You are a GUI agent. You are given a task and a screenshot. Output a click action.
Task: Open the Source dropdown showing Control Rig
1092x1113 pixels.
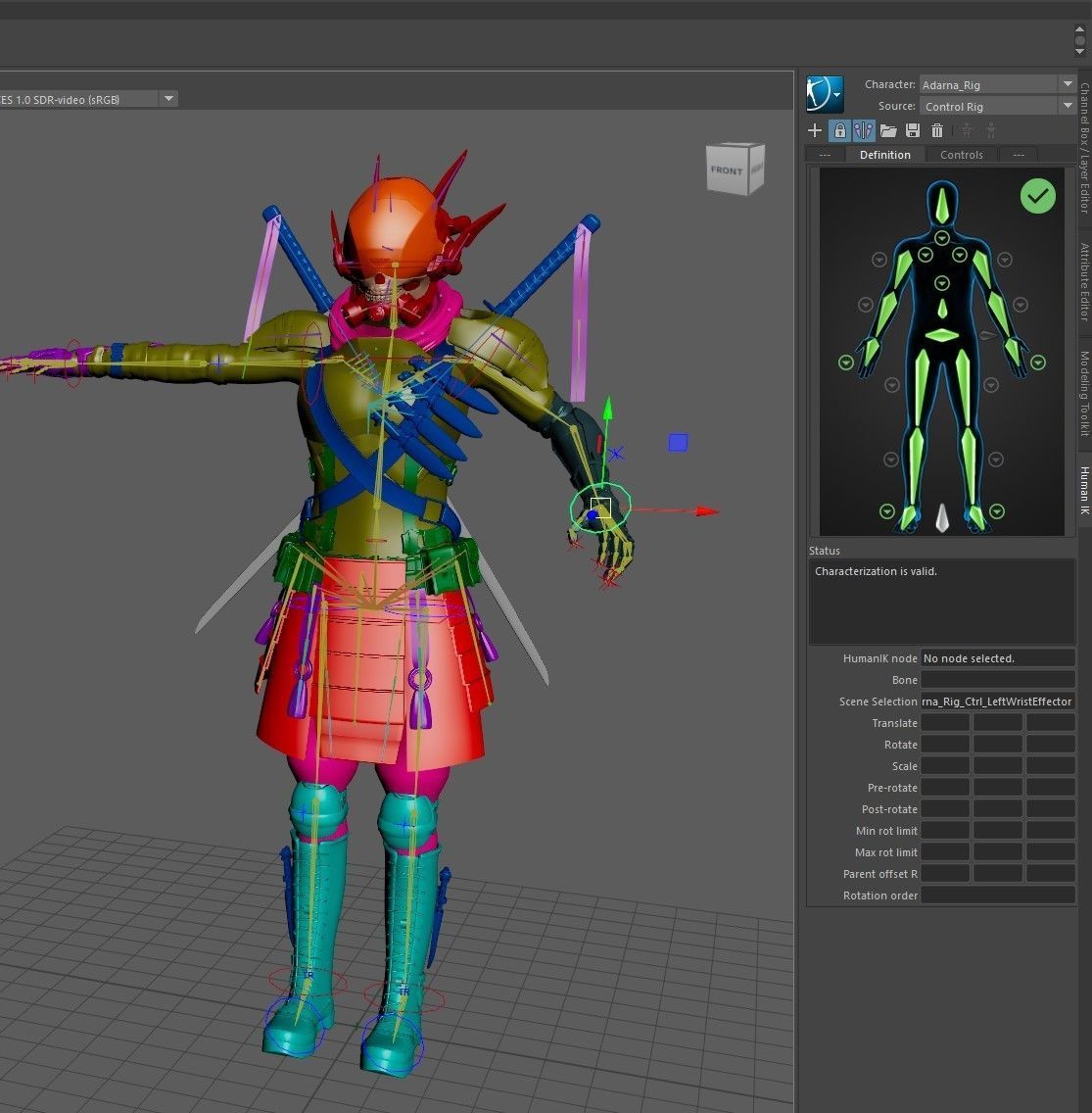pos(996,107)
